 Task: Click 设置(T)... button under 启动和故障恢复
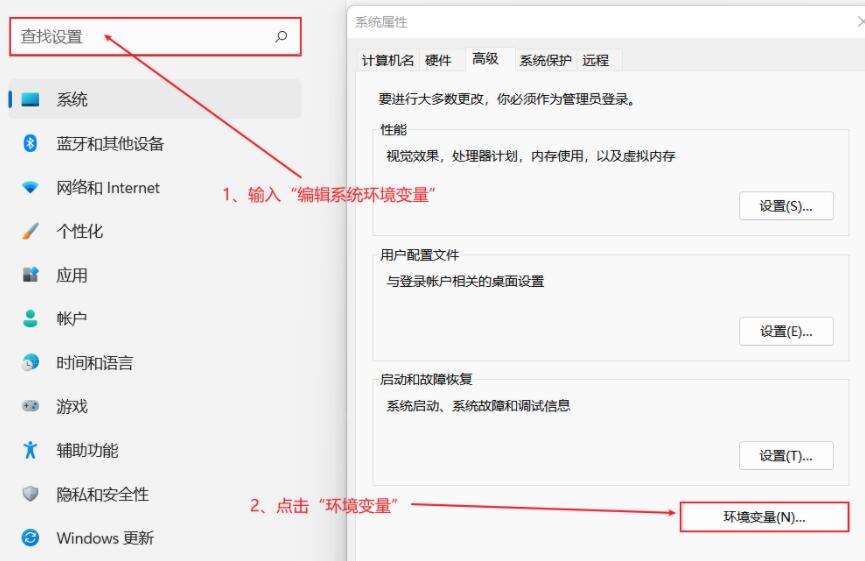[786, 456]
